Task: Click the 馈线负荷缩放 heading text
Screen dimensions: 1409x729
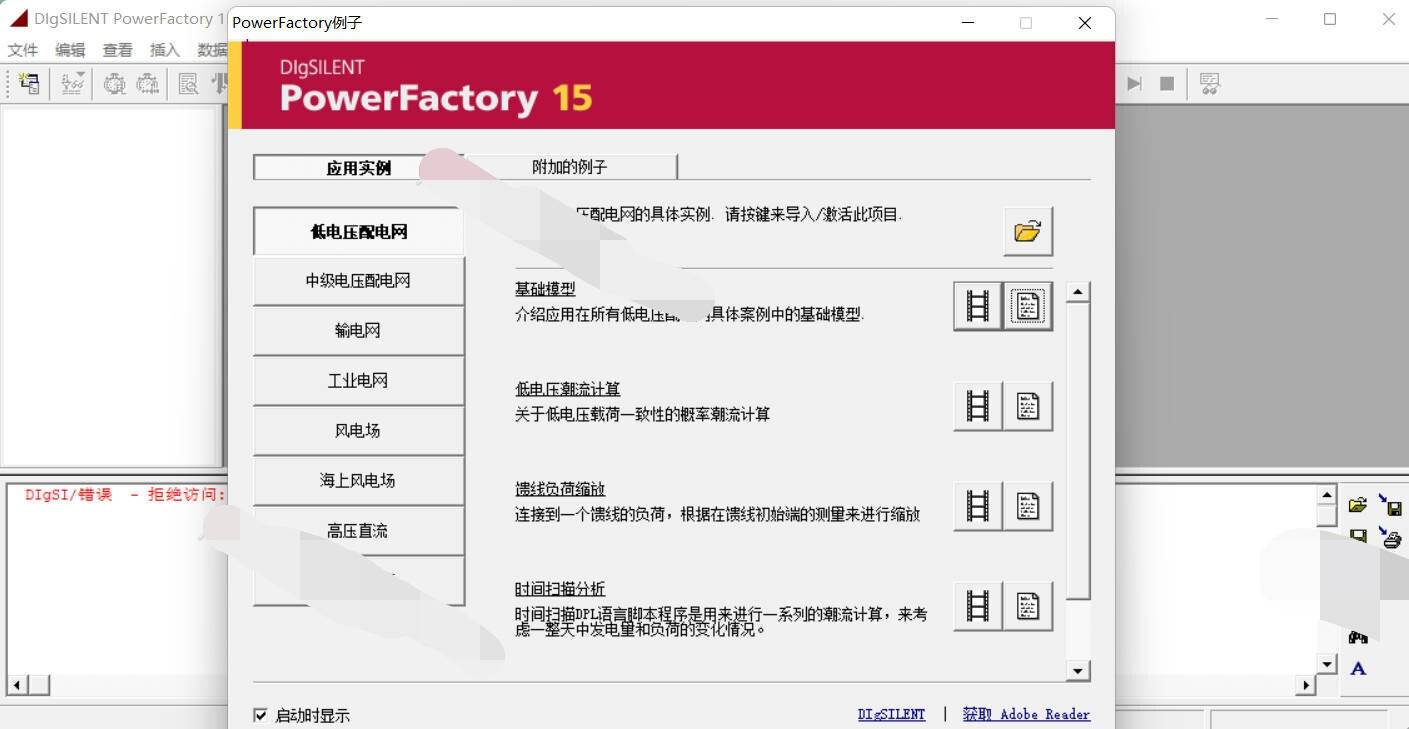Action: click(x=560, y=489)
